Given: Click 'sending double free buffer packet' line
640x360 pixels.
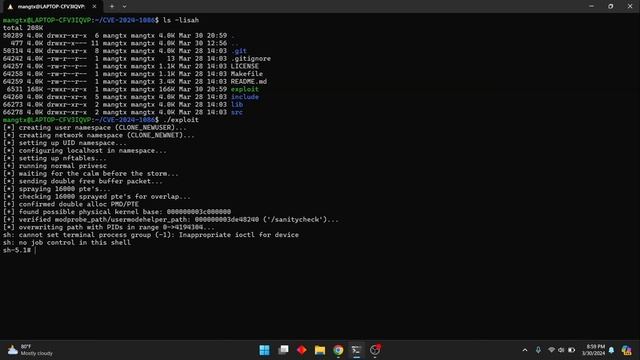Looking at the screenshot, I should click(x=83, y=181).
